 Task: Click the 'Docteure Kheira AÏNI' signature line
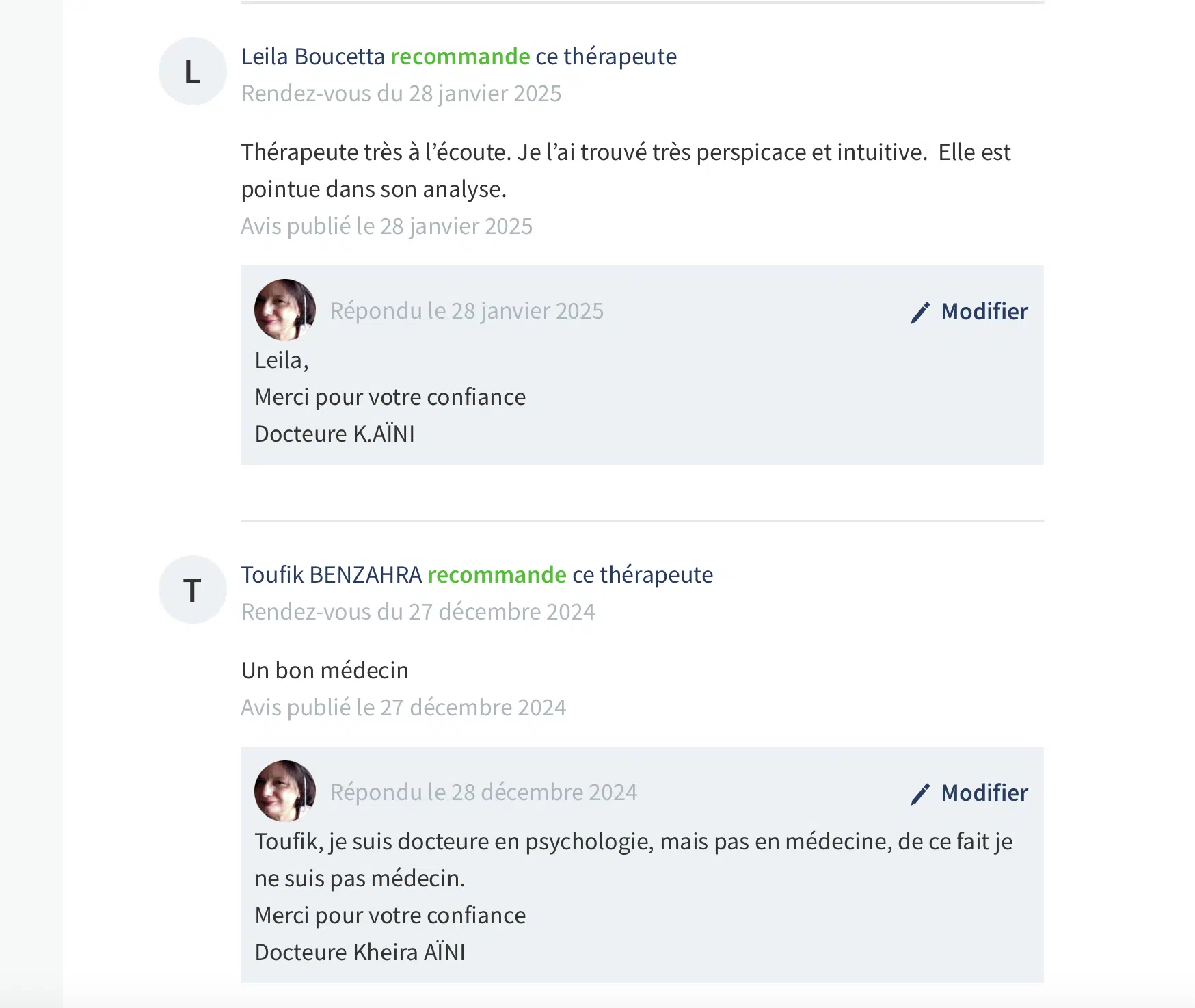360,952
